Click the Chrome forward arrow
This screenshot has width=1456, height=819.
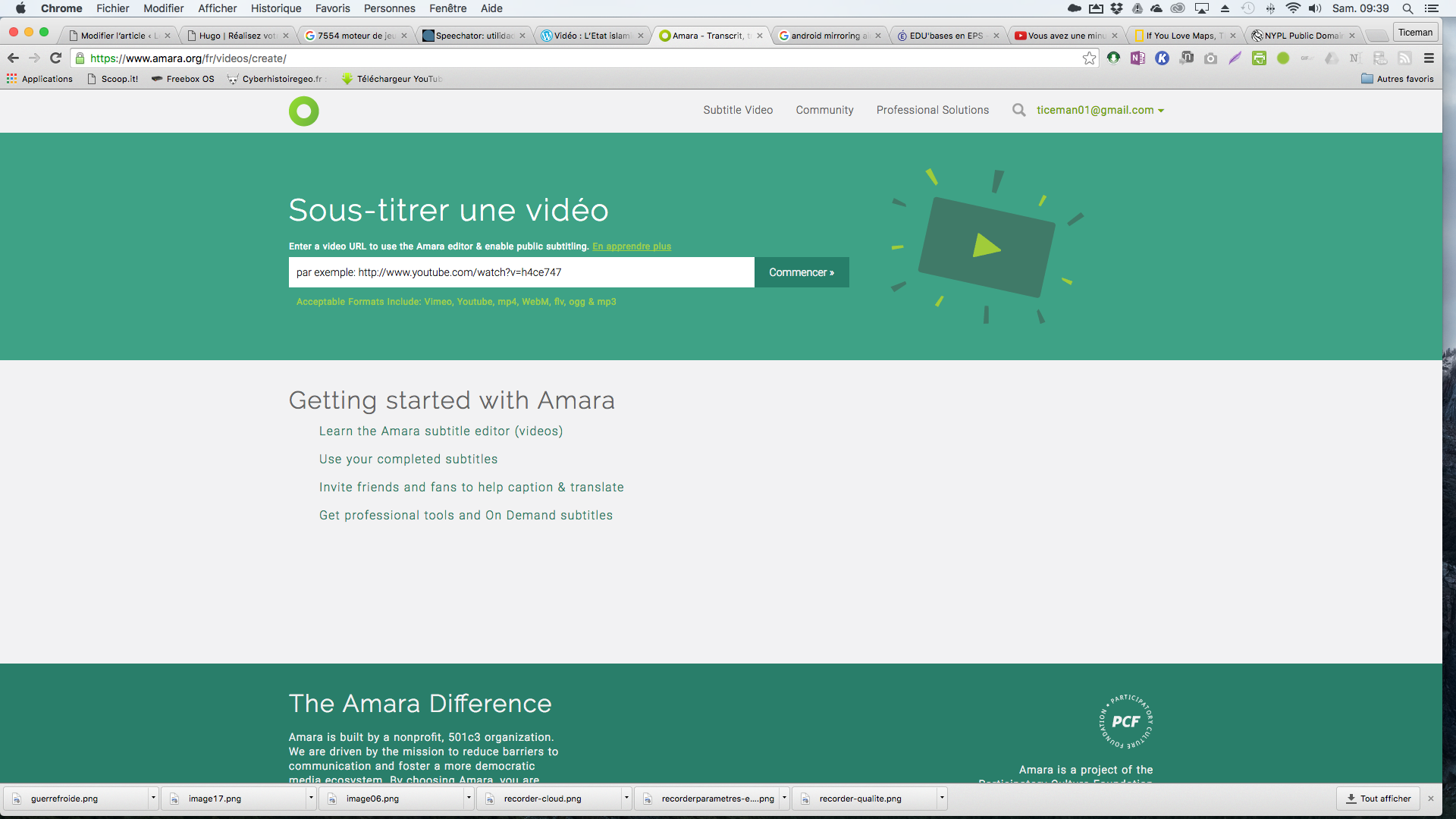[34, 58]
